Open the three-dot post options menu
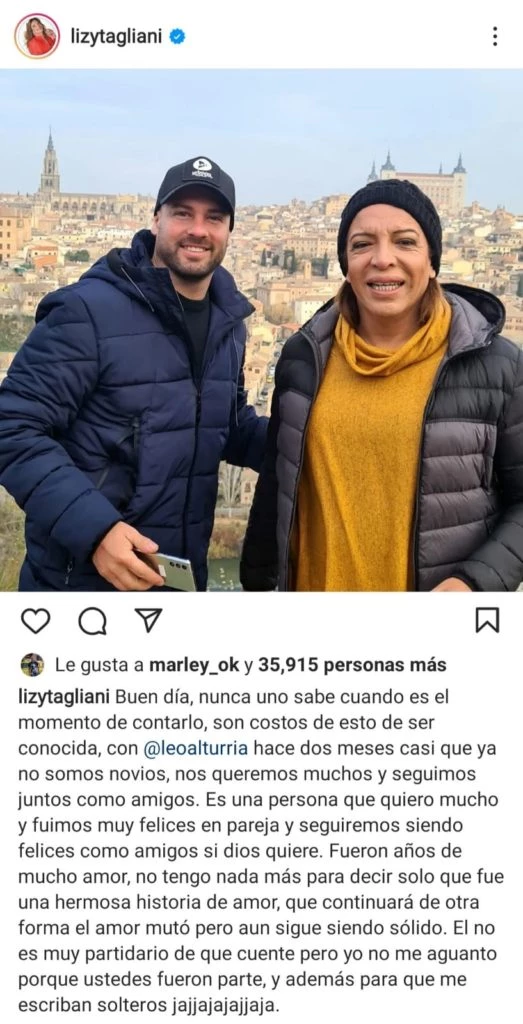The width and height of the screenshot is (523, 1024). 495,36
